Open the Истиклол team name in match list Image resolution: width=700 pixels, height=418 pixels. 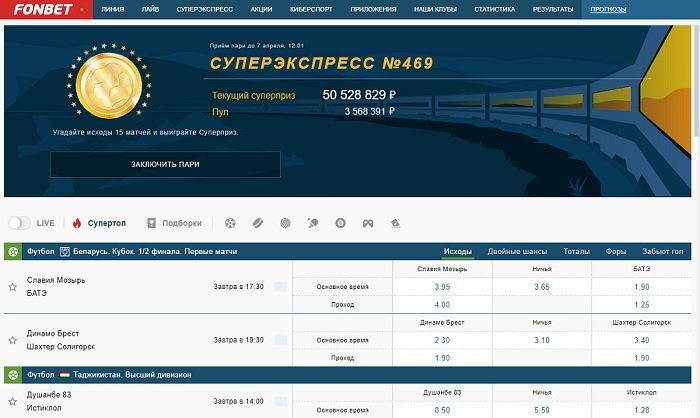pyautogui.click(x=44, y=408)
